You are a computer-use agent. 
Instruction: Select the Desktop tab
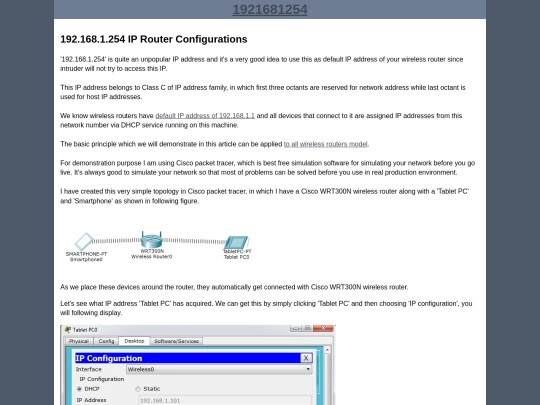(134, 341)
